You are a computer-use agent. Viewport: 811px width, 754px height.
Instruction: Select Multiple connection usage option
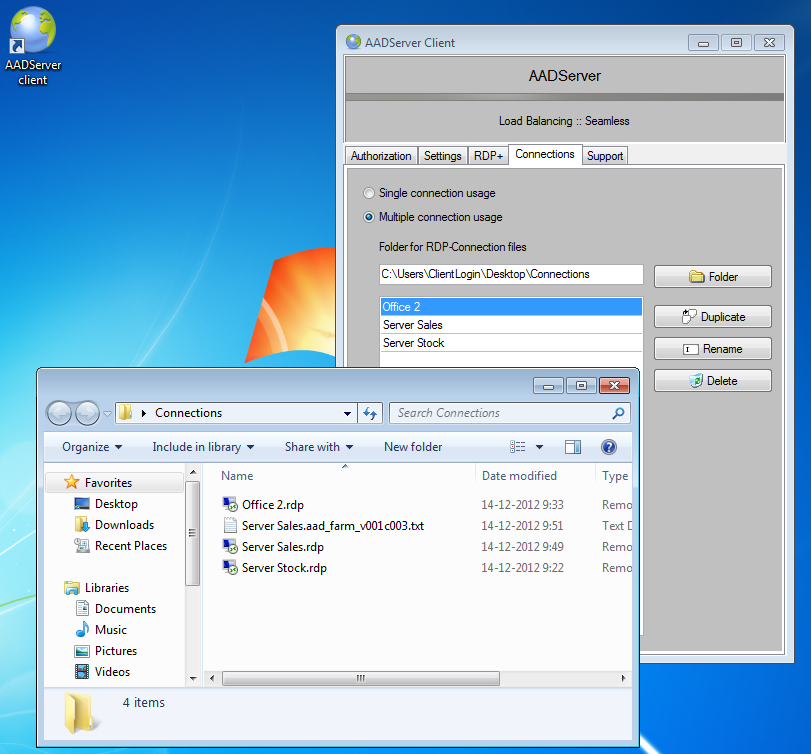pyautogui.click(x=370, y=217)
